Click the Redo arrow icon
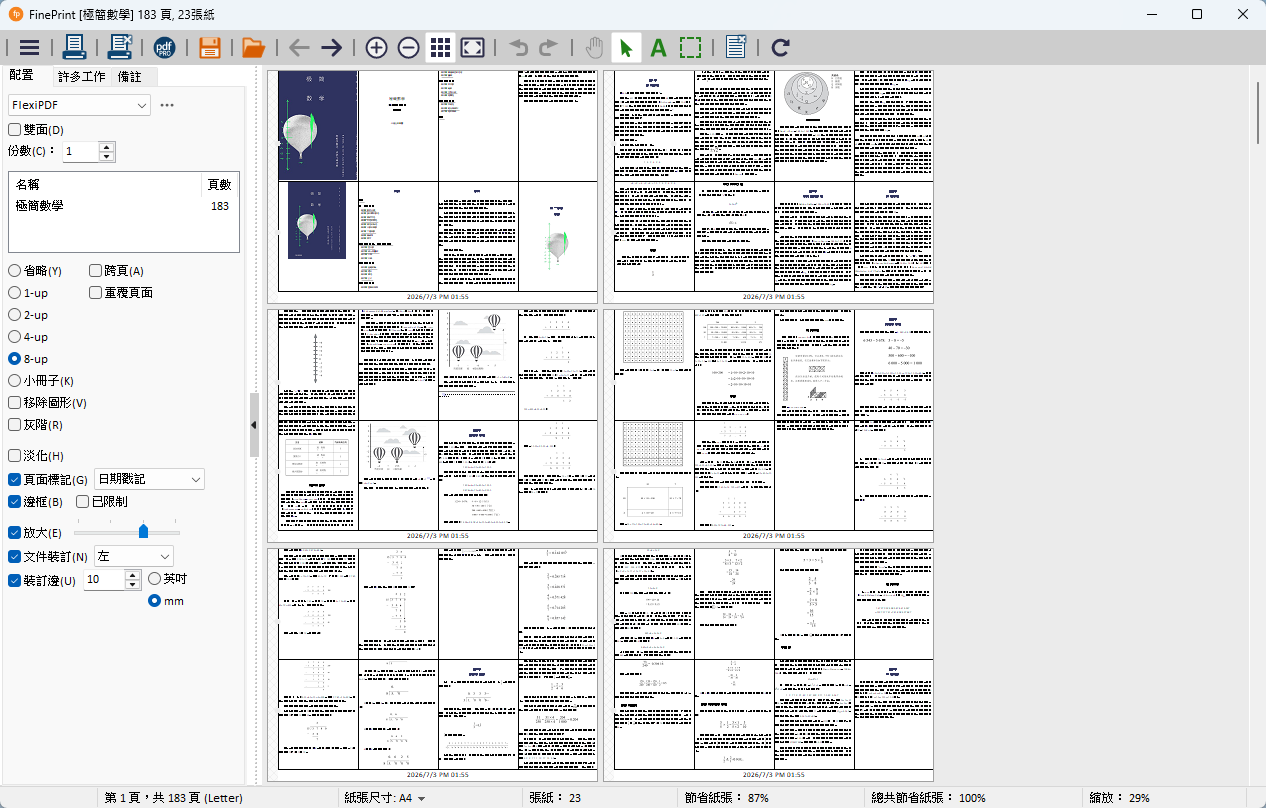This screenshot has width=1266, height=808. 549,47
